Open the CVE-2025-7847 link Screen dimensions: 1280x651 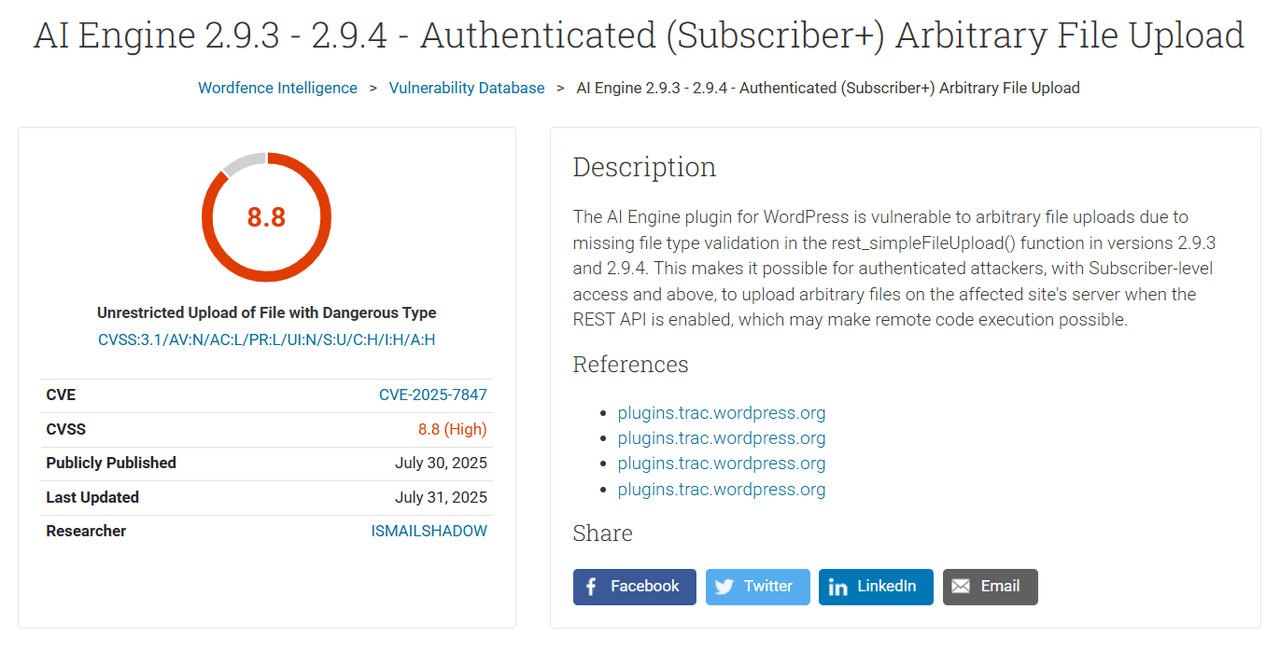click(433, 395)
